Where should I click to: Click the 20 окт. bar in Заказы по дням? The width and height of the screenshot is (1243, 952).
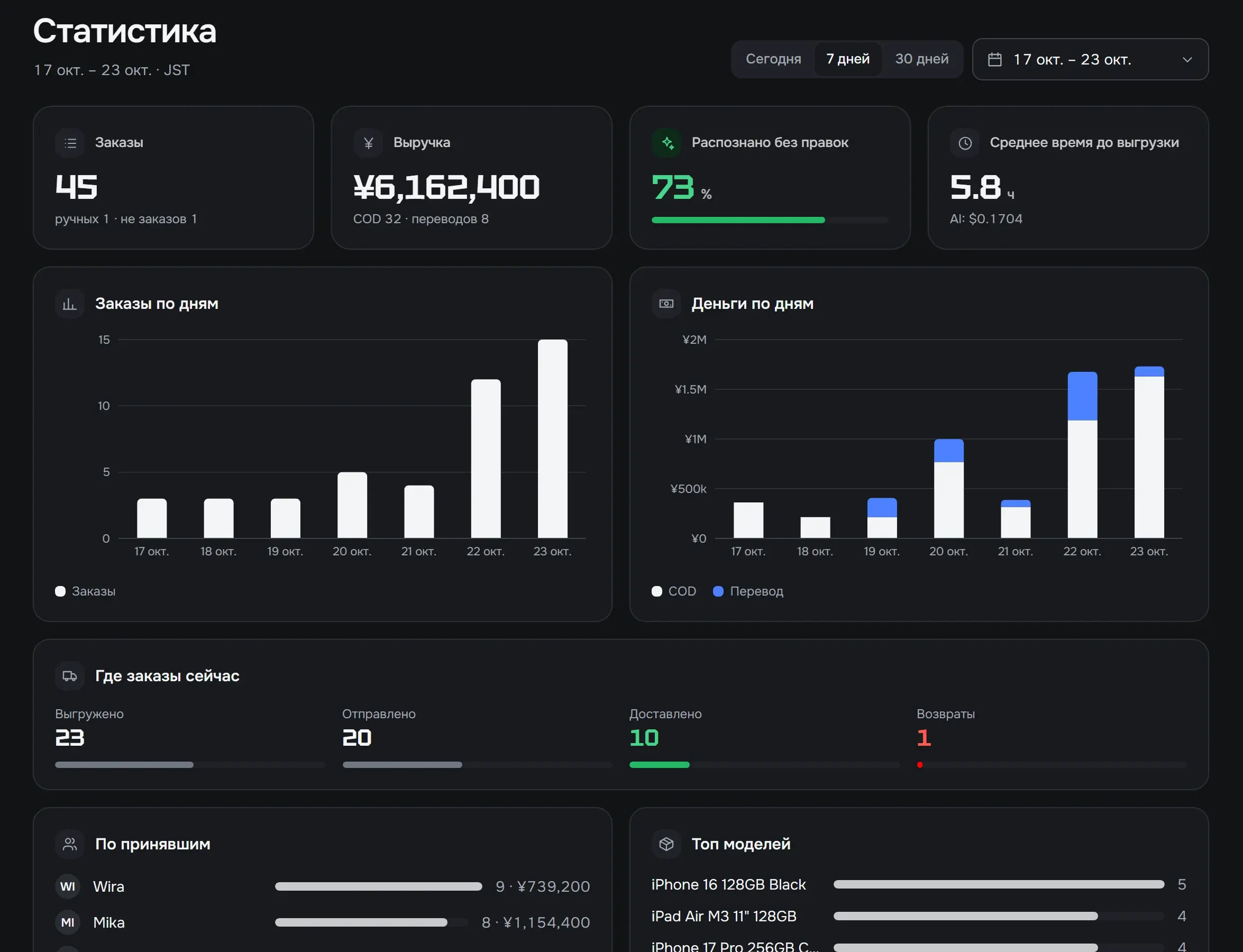tap(352, 505)
